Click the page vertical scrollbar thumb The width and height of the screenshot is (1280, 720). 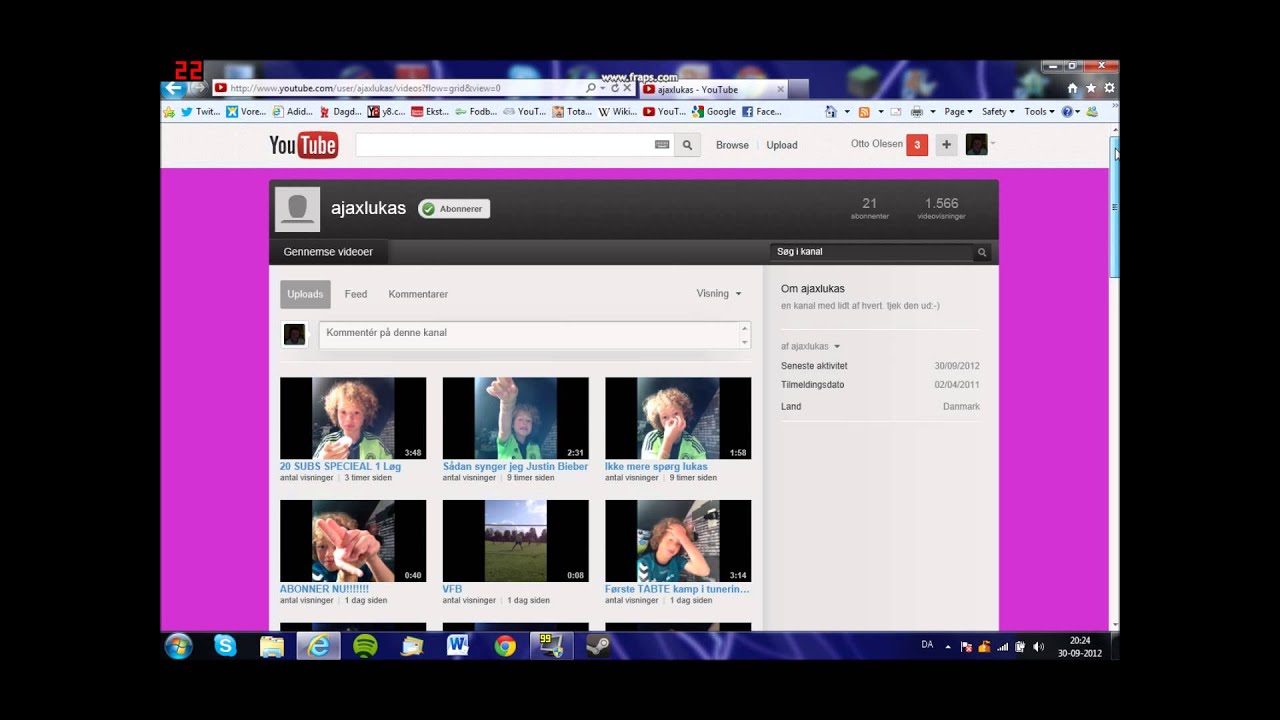pyautogui.click(x=1114, y=207)
